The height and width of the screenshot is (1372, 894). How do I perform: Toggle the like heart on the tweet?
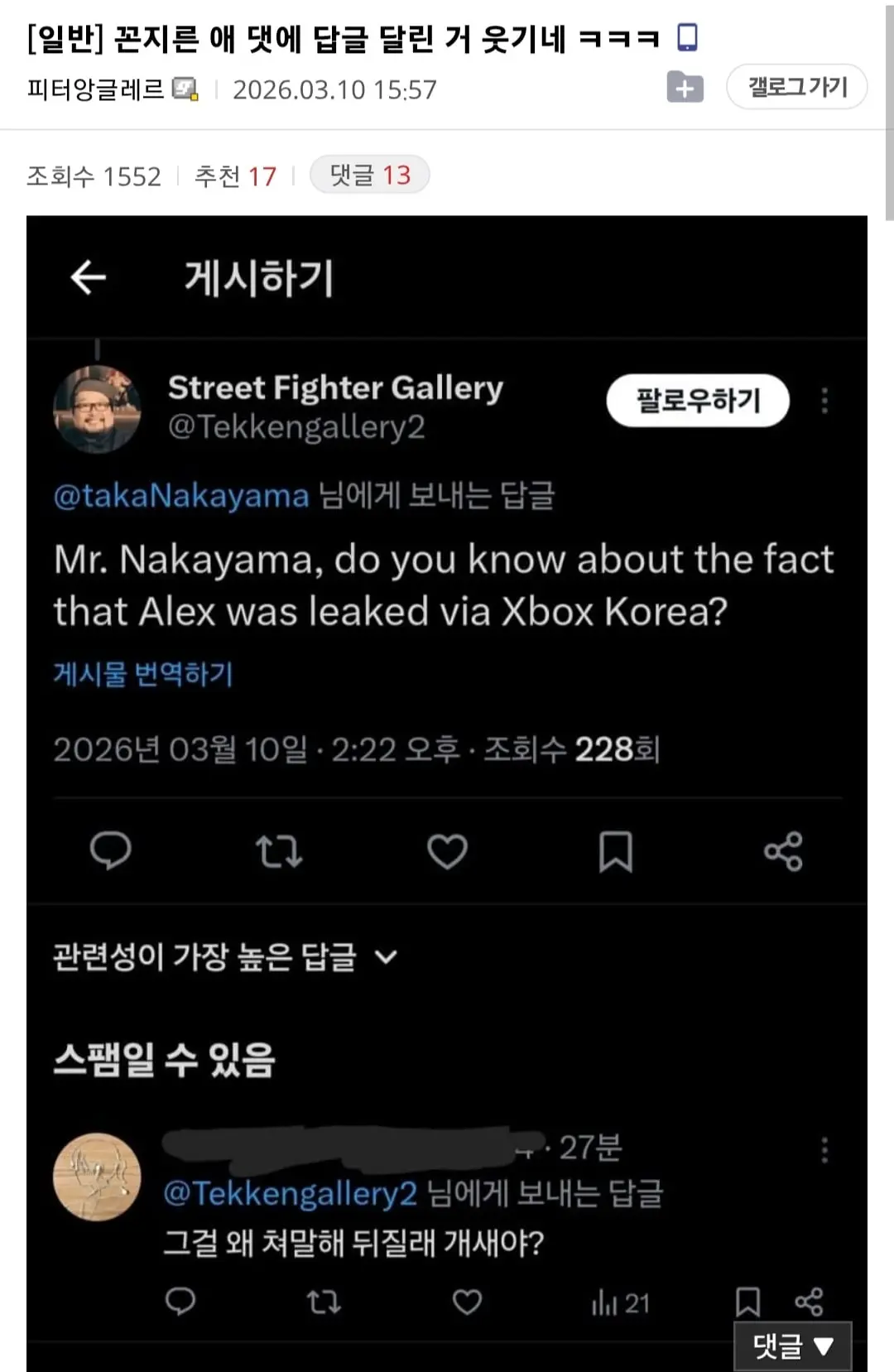point(448,851)
